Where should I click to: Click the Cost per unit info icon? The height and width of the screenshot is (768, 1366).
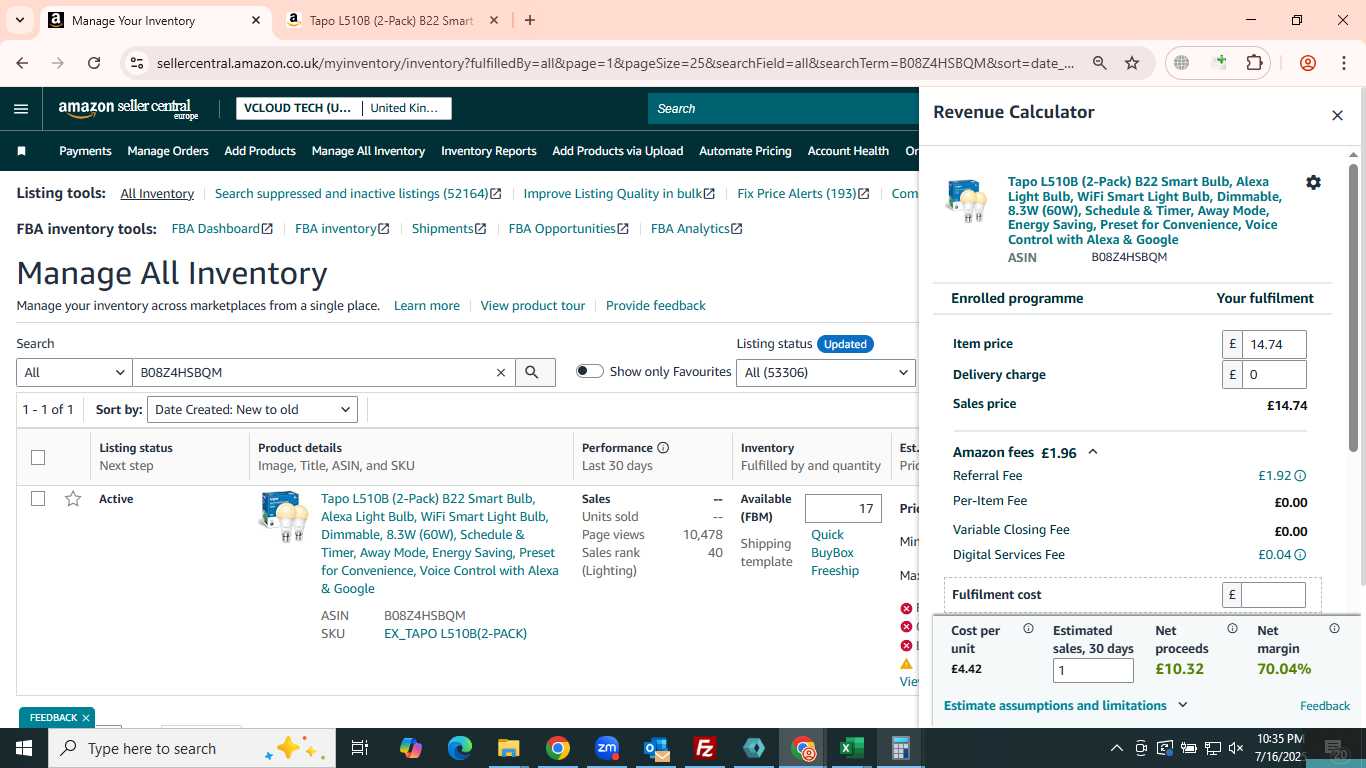pyautogui.click(x=1028, y=629)
